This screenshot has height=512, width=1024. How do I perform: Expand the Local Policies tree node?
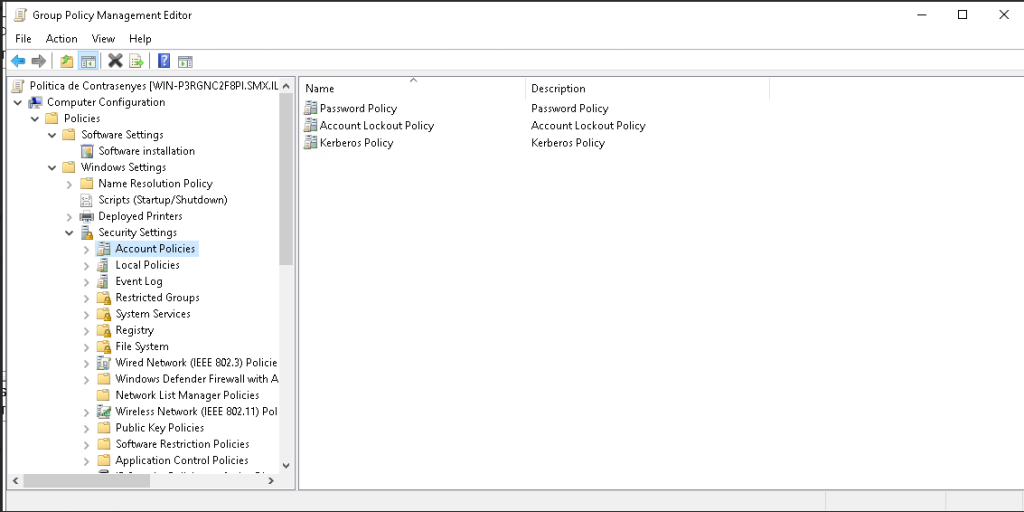[86, 265]
